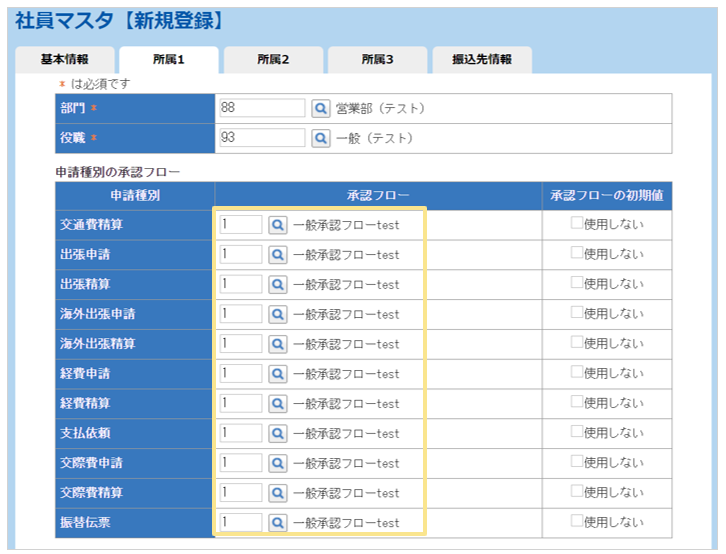Open approval flow lookup for 交際費申請
This screenshot has height=554, width=726.
click(279, 463)
